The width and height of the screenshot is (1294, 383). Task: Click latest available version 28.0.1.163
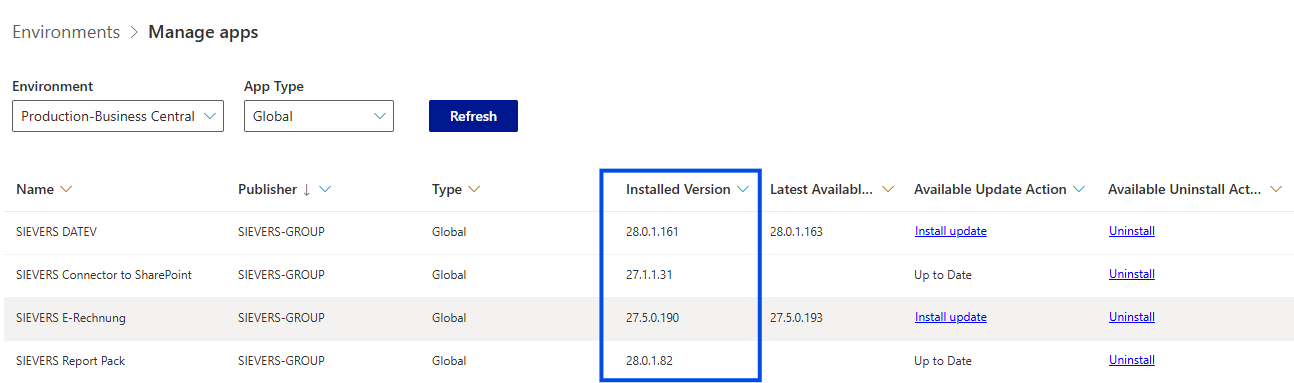[x=797, y=231]
